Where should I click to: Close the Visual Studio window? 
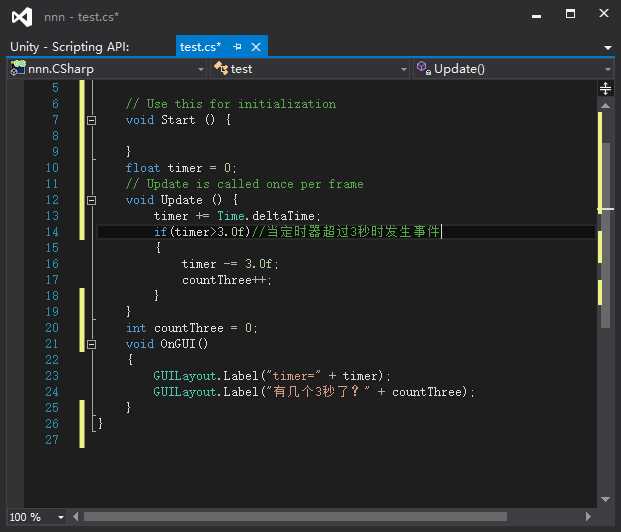coord(604,13)
